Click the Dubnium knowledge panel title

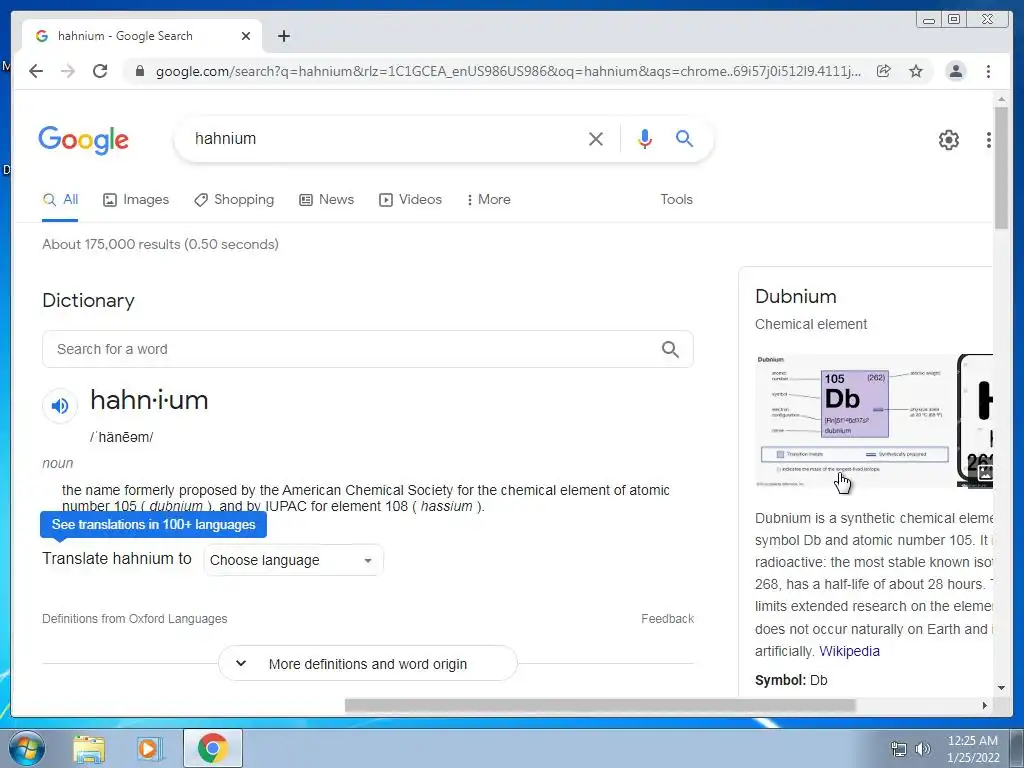[795, 296]
